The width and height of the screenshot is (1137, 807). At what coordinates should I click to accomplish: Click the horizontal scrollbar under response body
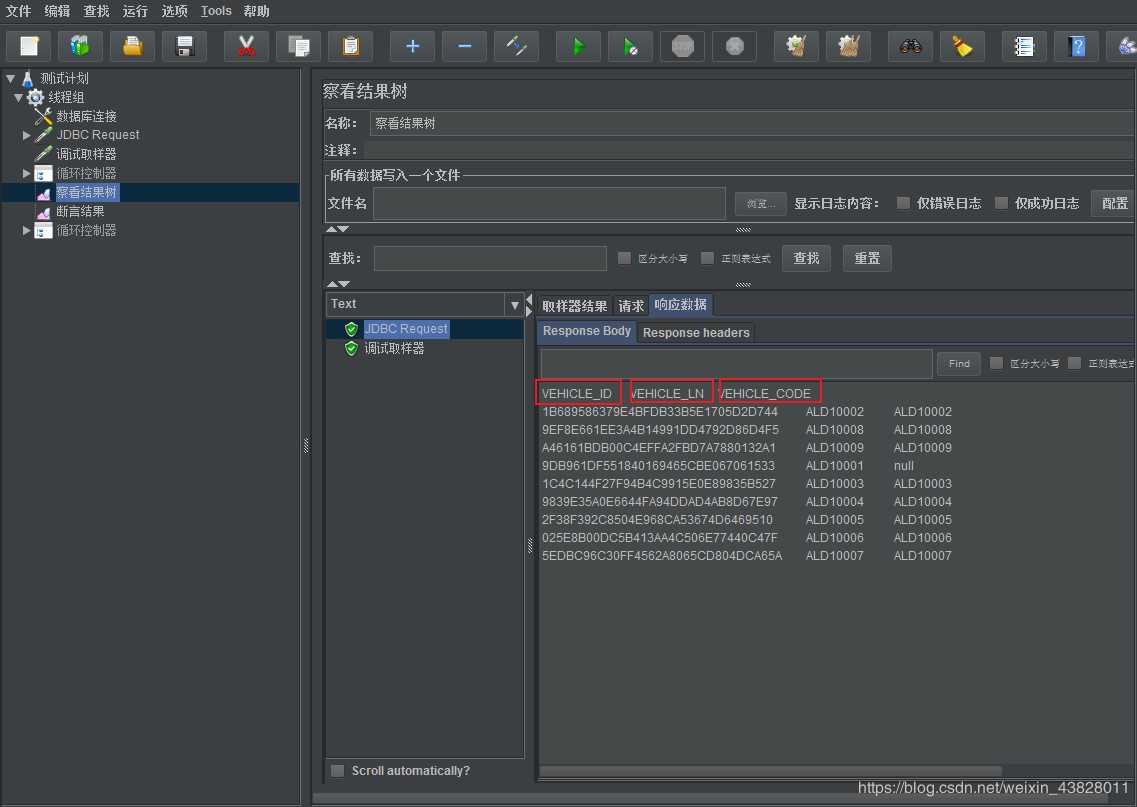tap(770, 771)
